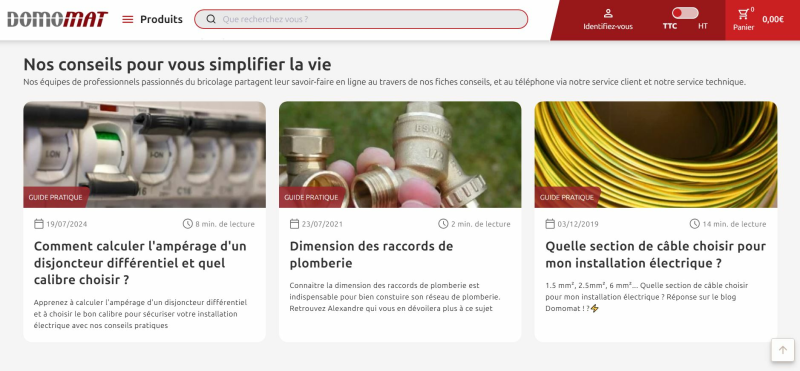Viewport: 800px width, 371px height.
Task: Click the scroll-to-top arrow button
Action: (783, 351)
